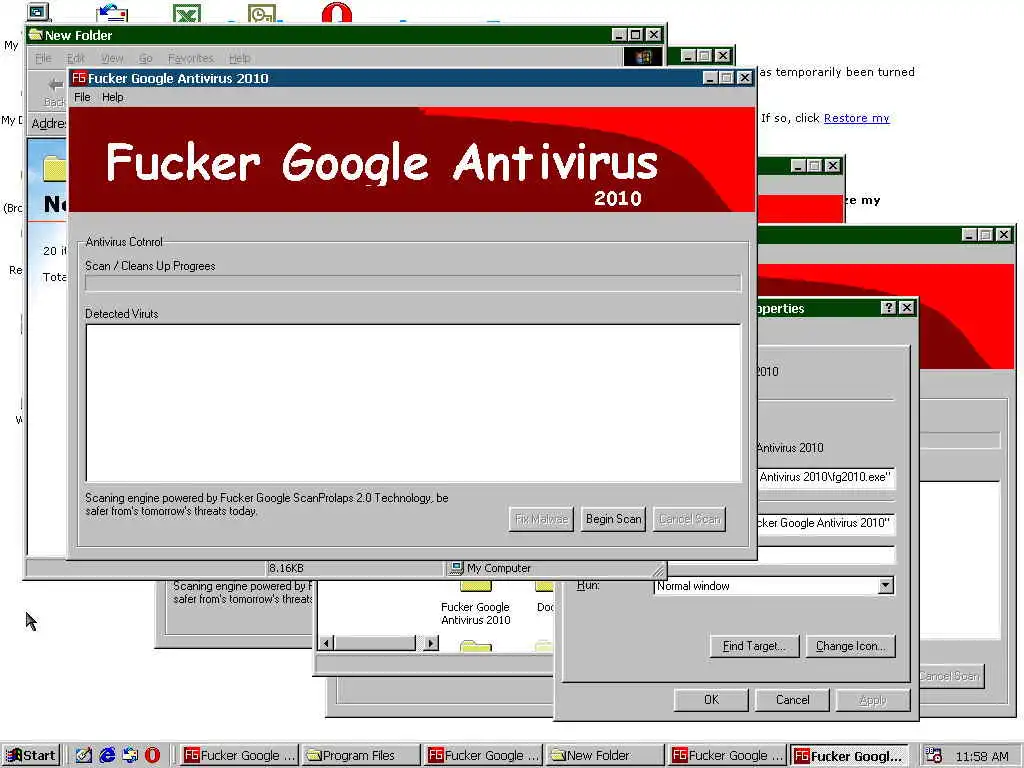
Task: Select the Fucker Google Antivirus 2010 folder label
Action: click(475, 613)
